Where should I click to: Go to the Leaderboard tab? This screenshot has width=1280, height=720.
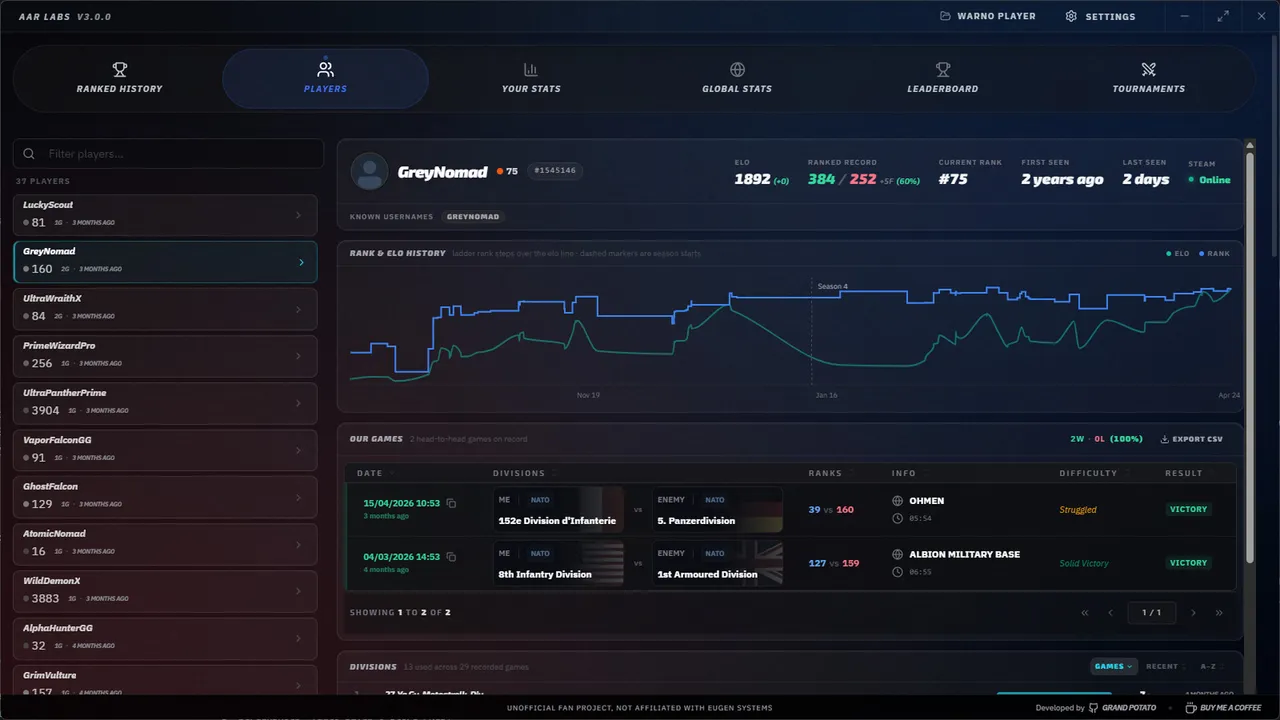coord(943,79)
